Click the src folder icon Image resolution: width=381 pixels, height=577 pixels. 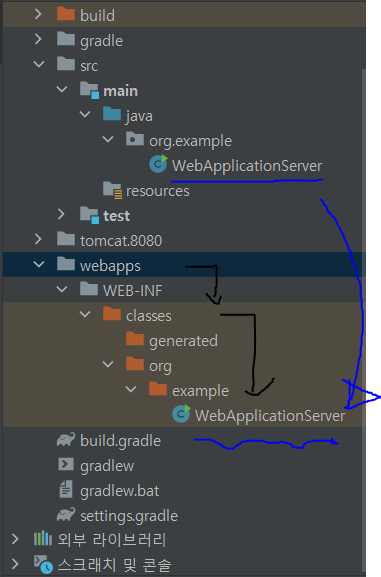66,63
